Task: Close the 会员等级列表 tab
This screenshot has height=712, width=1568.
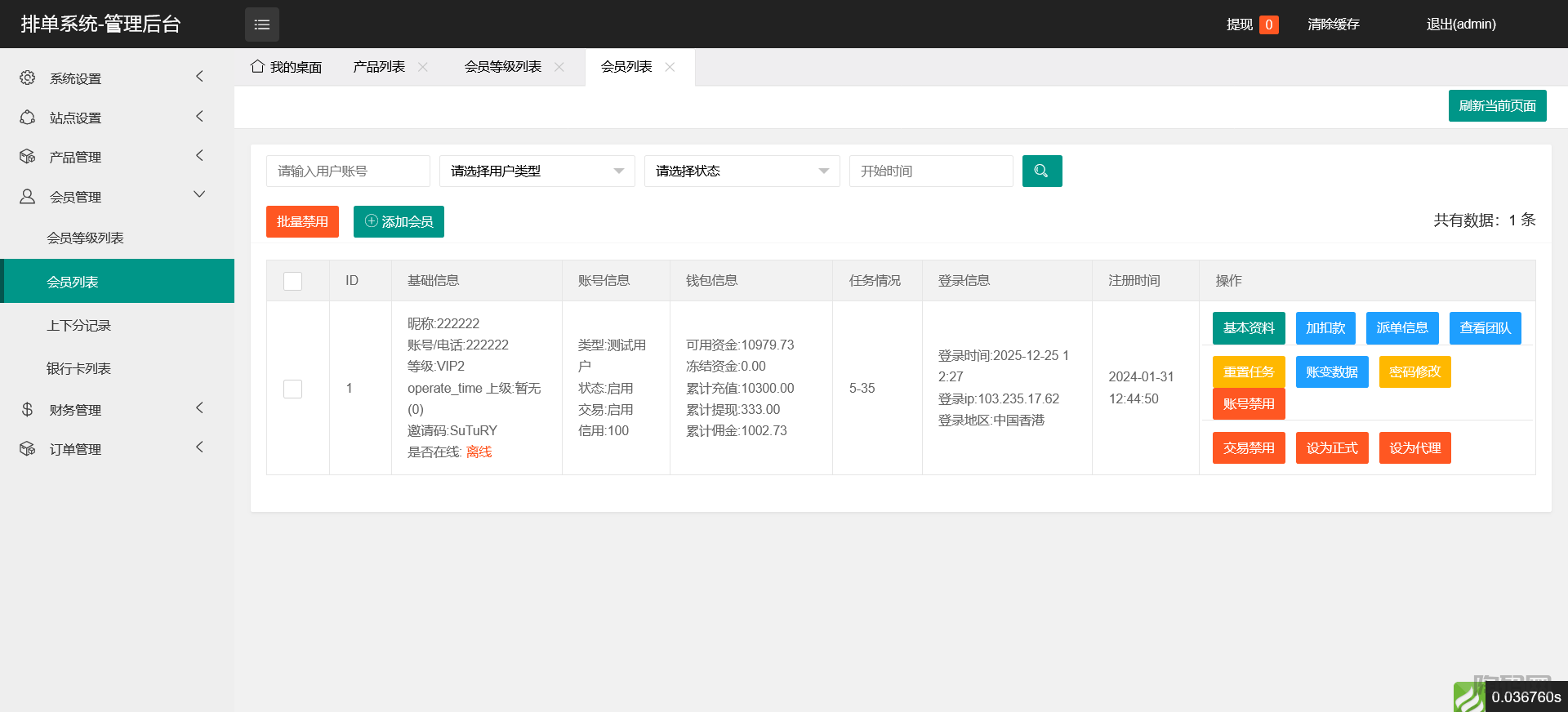Action: click(x=559, y=67)
